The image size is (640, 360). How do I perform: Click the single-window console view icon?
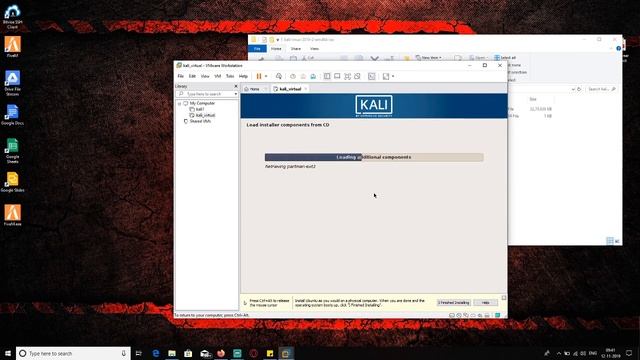pyautogui.click(x=337, y=76)
